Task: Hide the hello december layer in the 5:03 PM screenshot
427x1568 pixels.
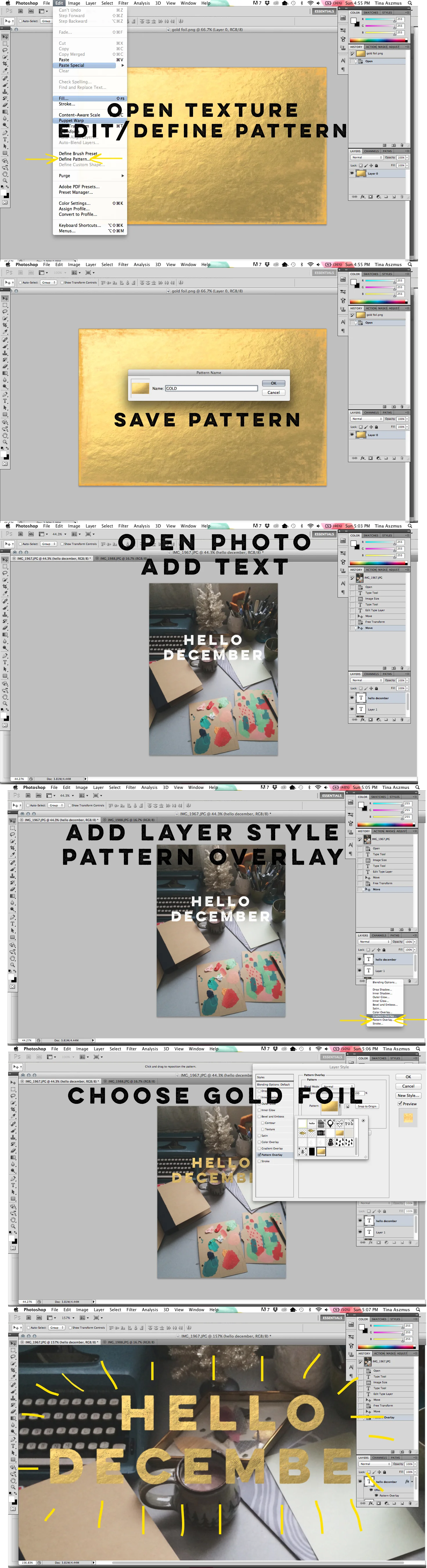Action: point(352,697)
